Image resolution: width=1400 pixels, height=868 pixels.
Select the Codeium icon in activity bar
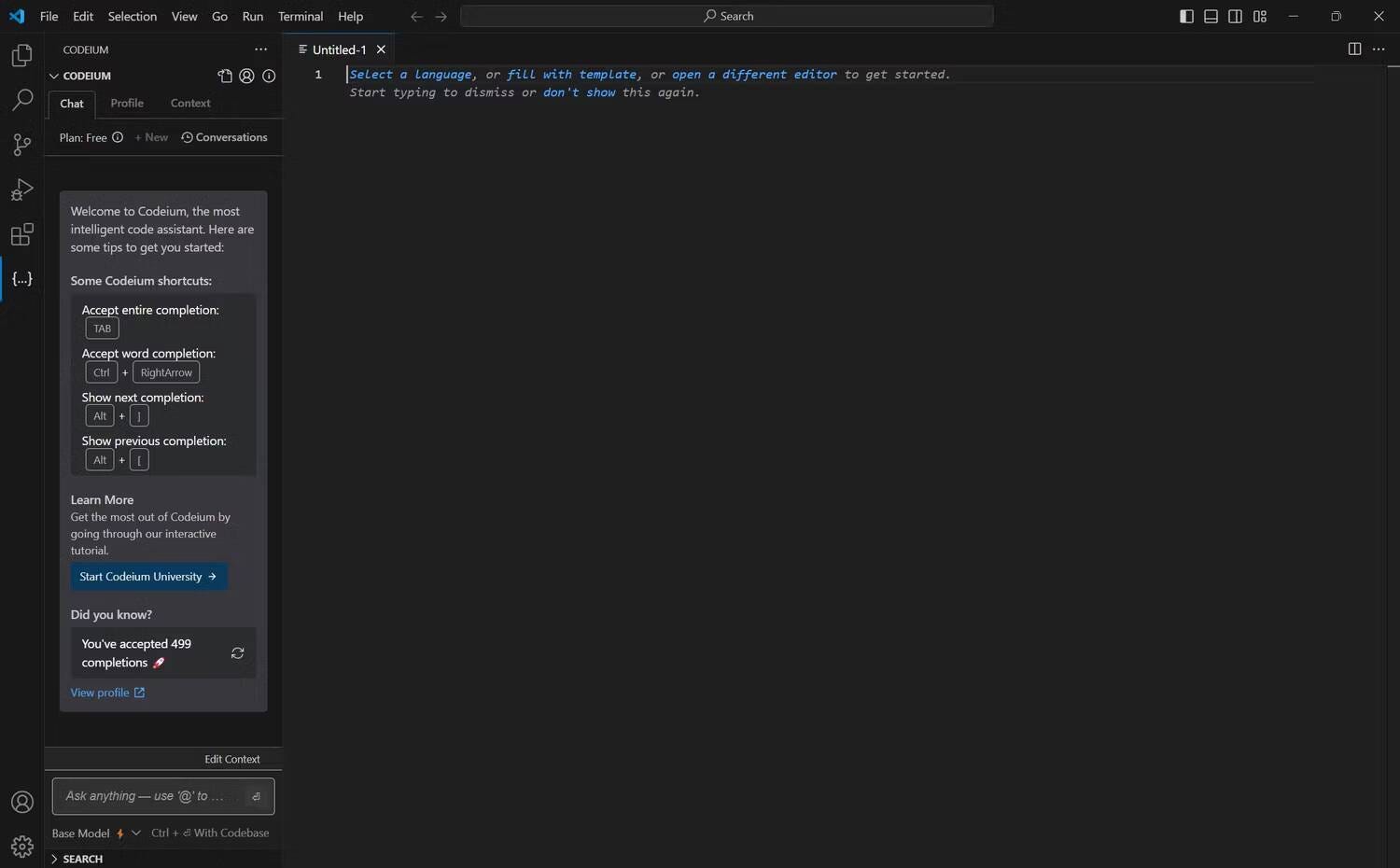click(x=21, y=279)
